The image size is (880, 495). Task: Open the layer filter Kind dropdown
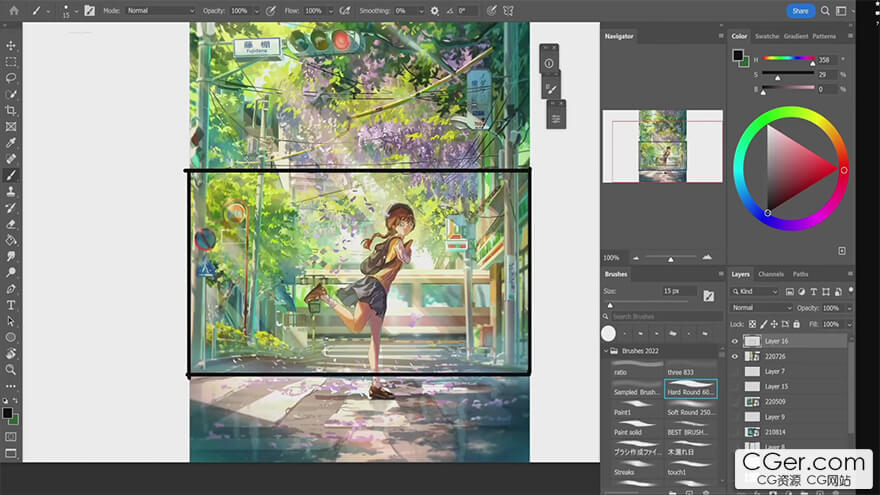click(x=755, y=292)
